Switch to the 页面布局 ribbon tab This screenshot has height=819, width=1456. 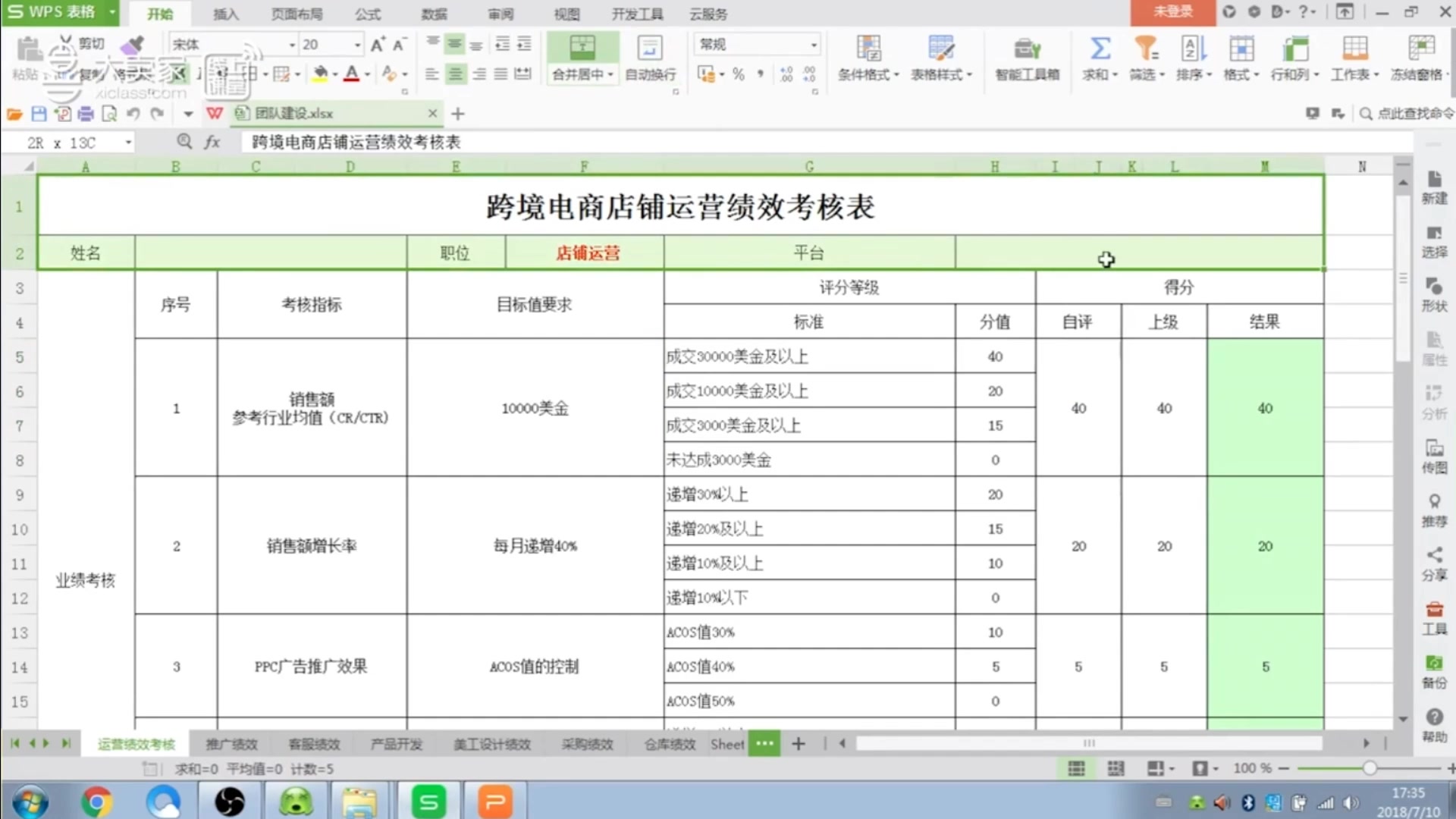pos(297,14)
